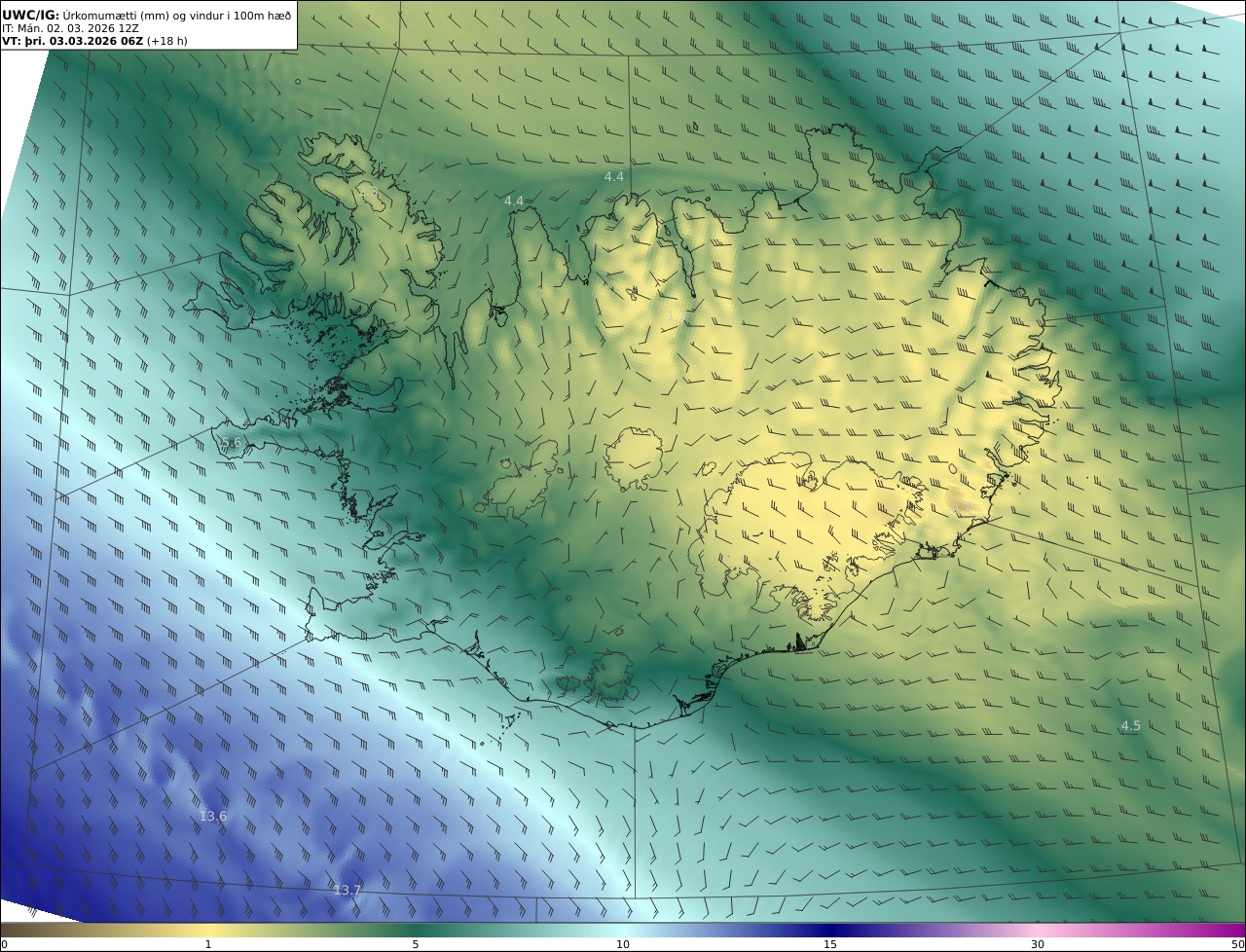Click the 5.6 value label near Snæfellsnes

[231, 443]
